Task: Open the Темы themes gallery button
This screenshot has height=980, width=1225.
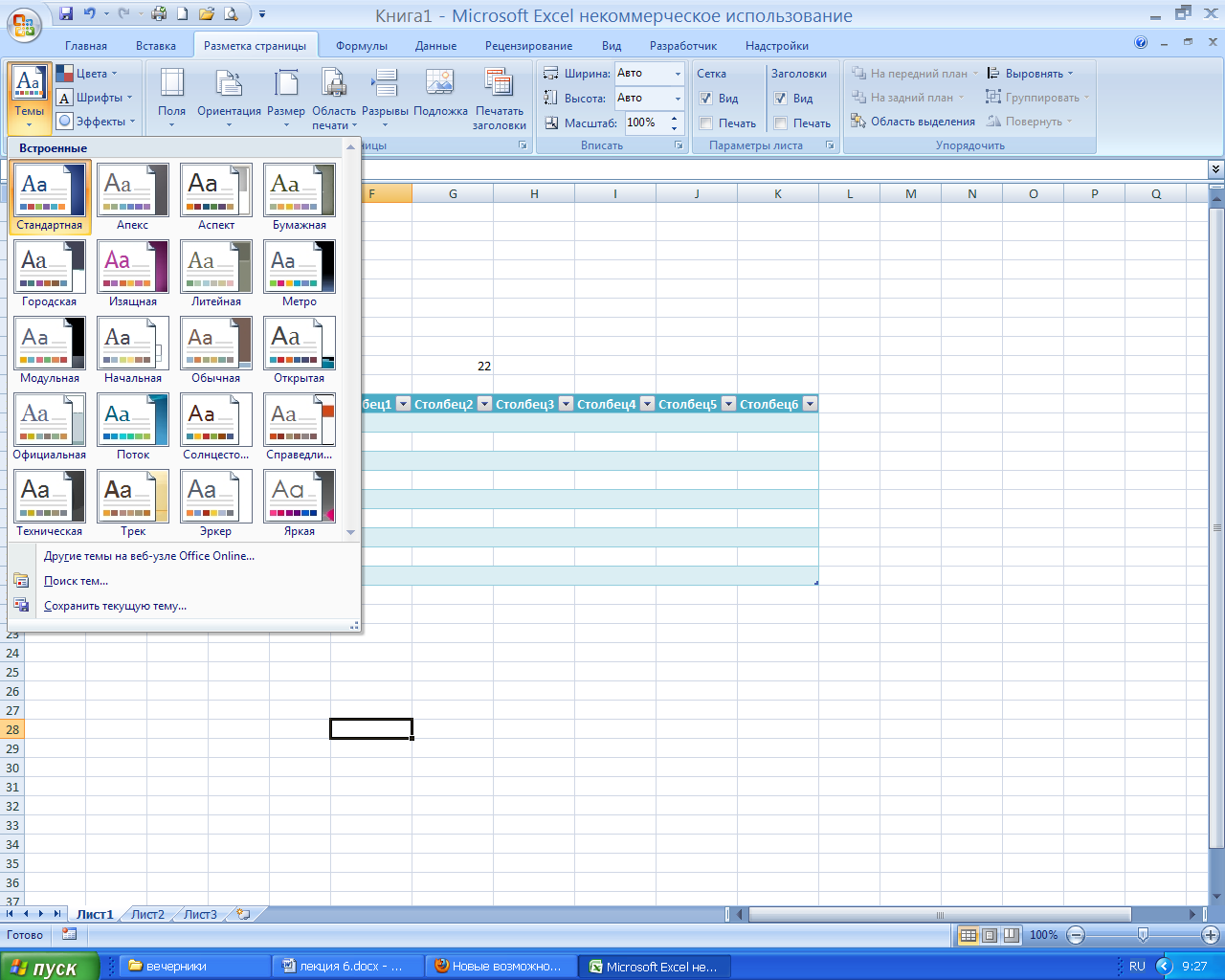Action: pyautogui.click(x=29, y=98)
